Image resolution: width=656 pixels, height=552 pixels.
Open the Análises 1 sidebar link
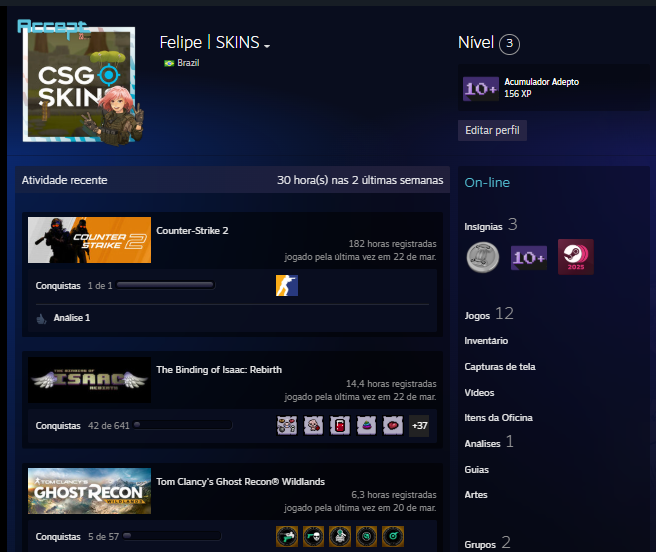[489, 442]
